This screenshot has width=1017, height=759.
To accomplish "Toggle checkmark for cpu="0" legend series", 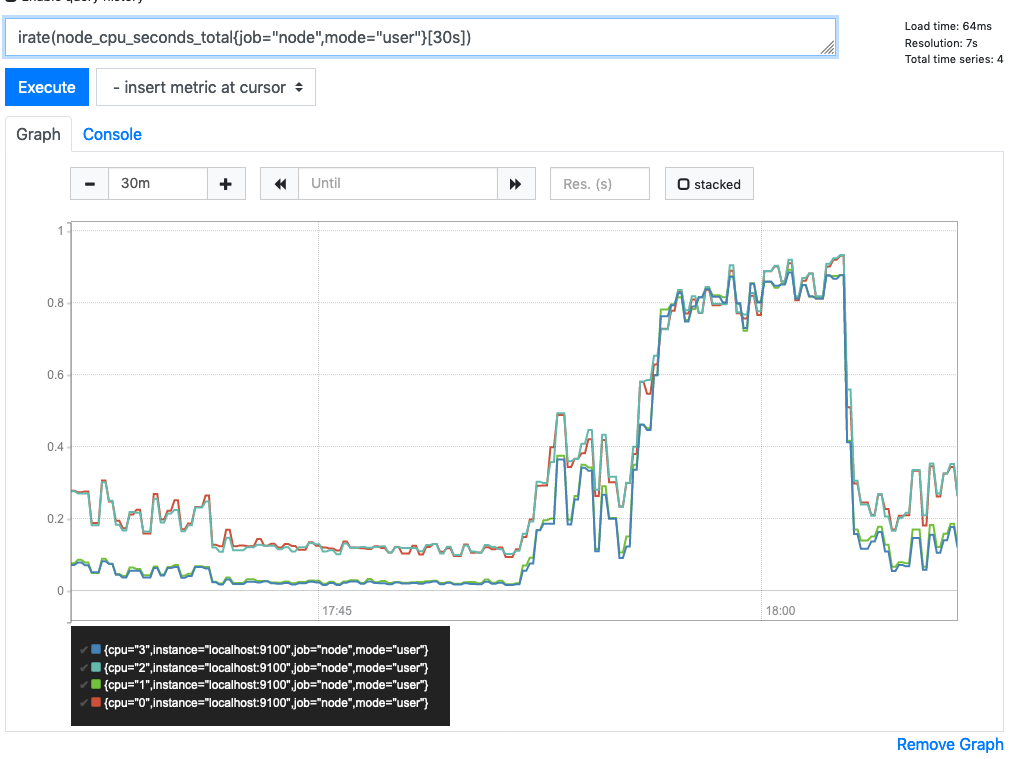I will pyautogui.click(x=84, y=703).
